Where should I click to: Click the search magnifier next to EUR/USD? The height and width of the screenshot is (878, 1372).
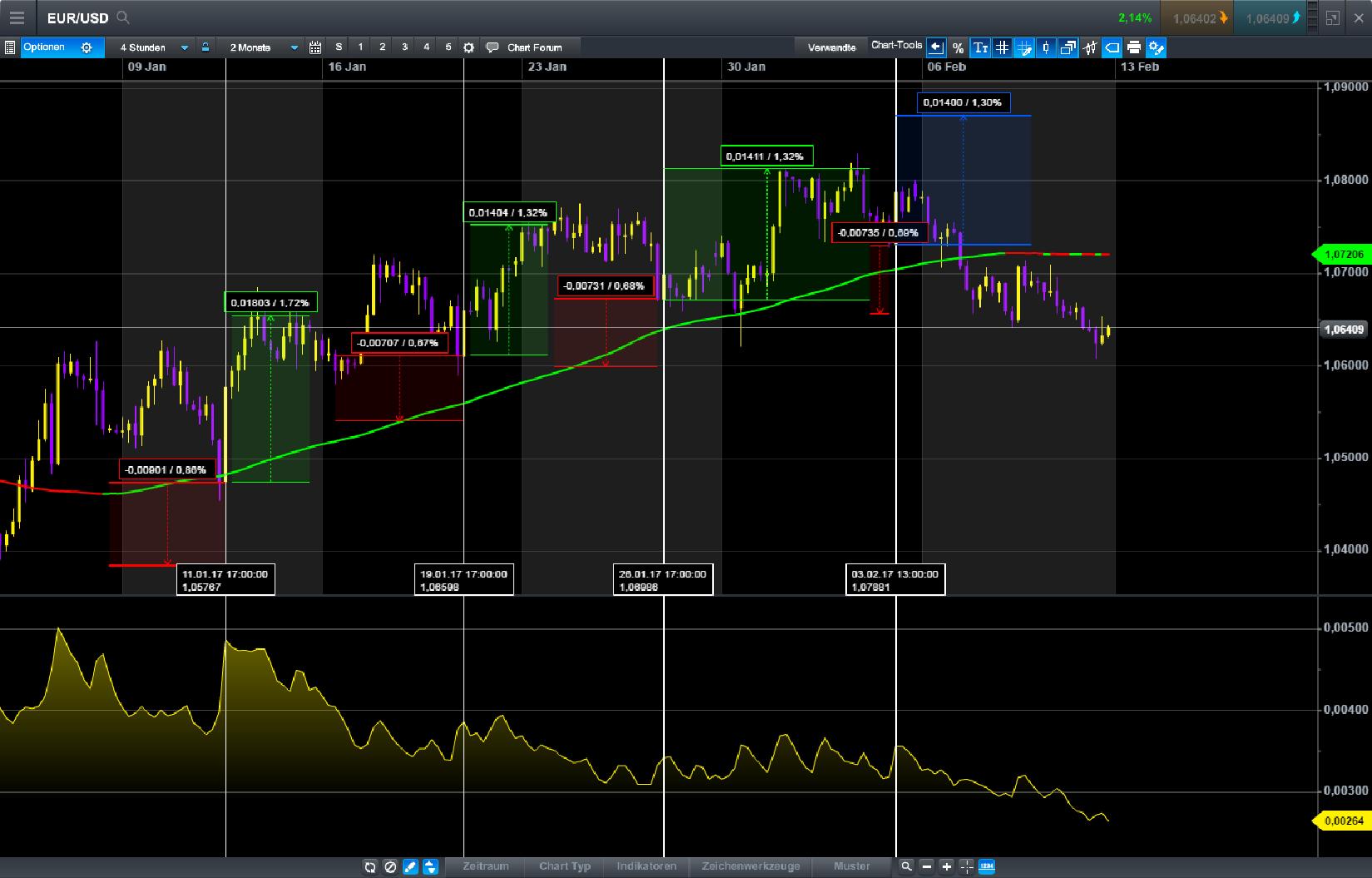click(x=121, y=17)
